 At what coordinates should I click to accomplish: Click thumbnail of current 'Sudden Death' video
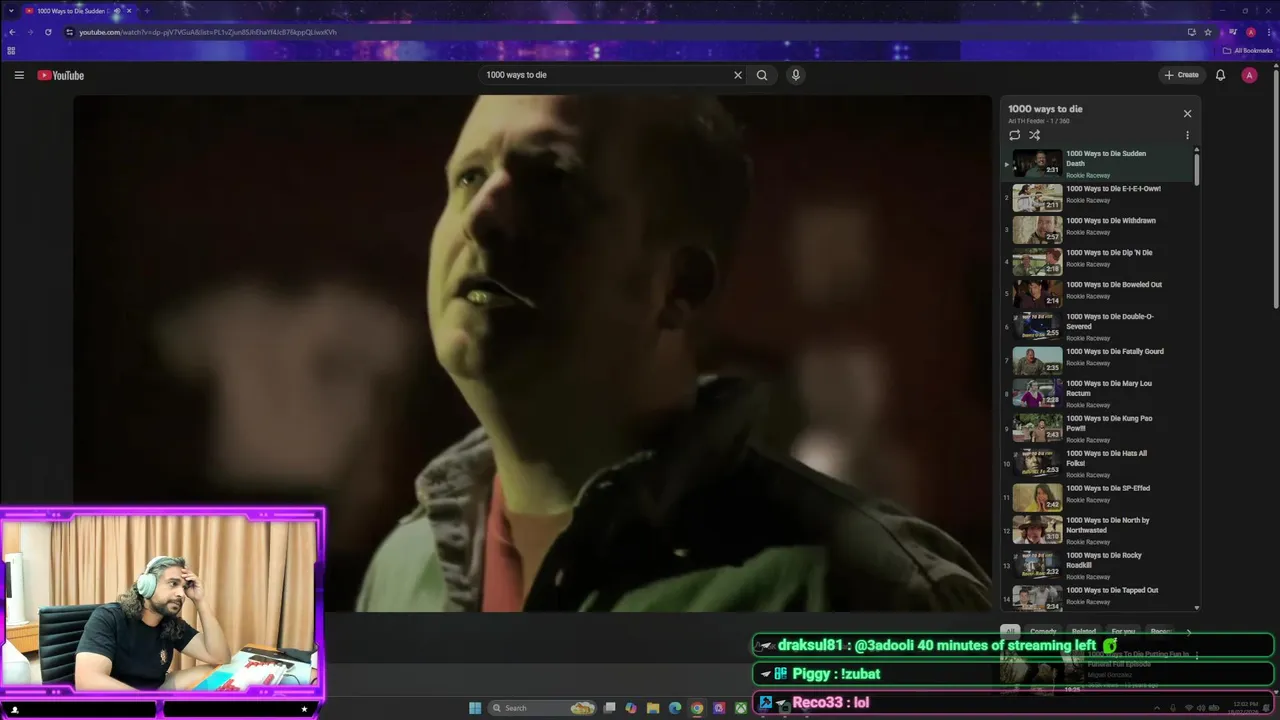[x=1037, y=163]
